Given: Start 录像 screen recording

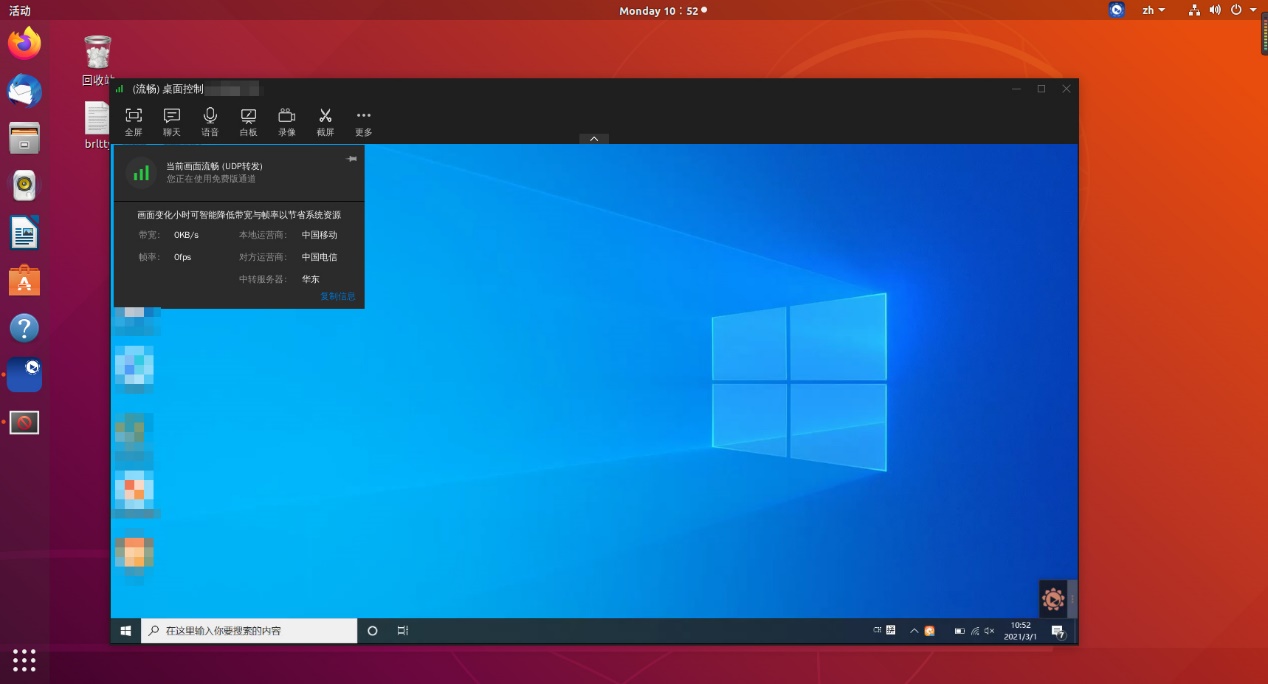Looking at the screenshot, I should tap(287, 122).
